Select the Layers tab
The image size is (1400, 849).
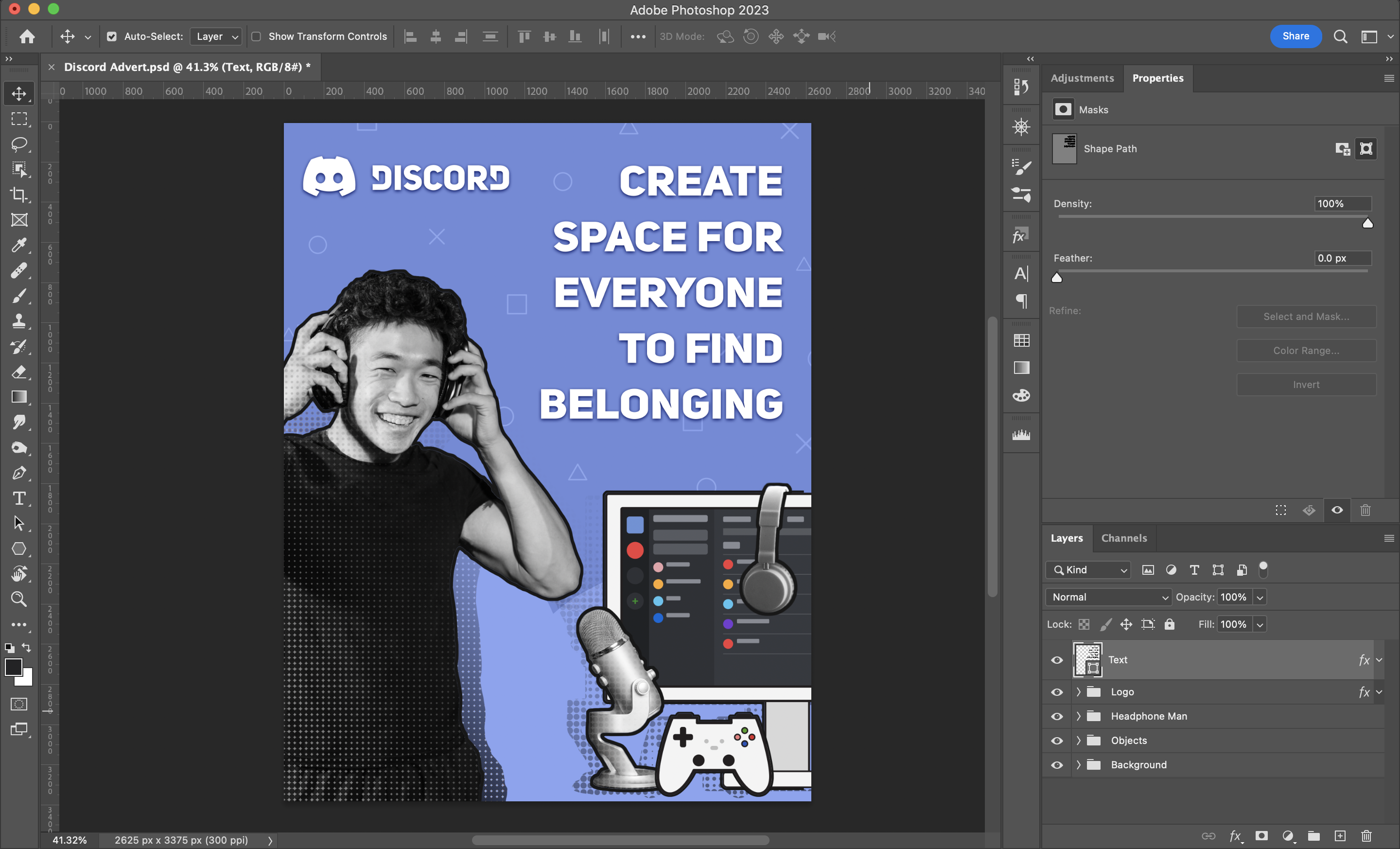(1067, 538)
